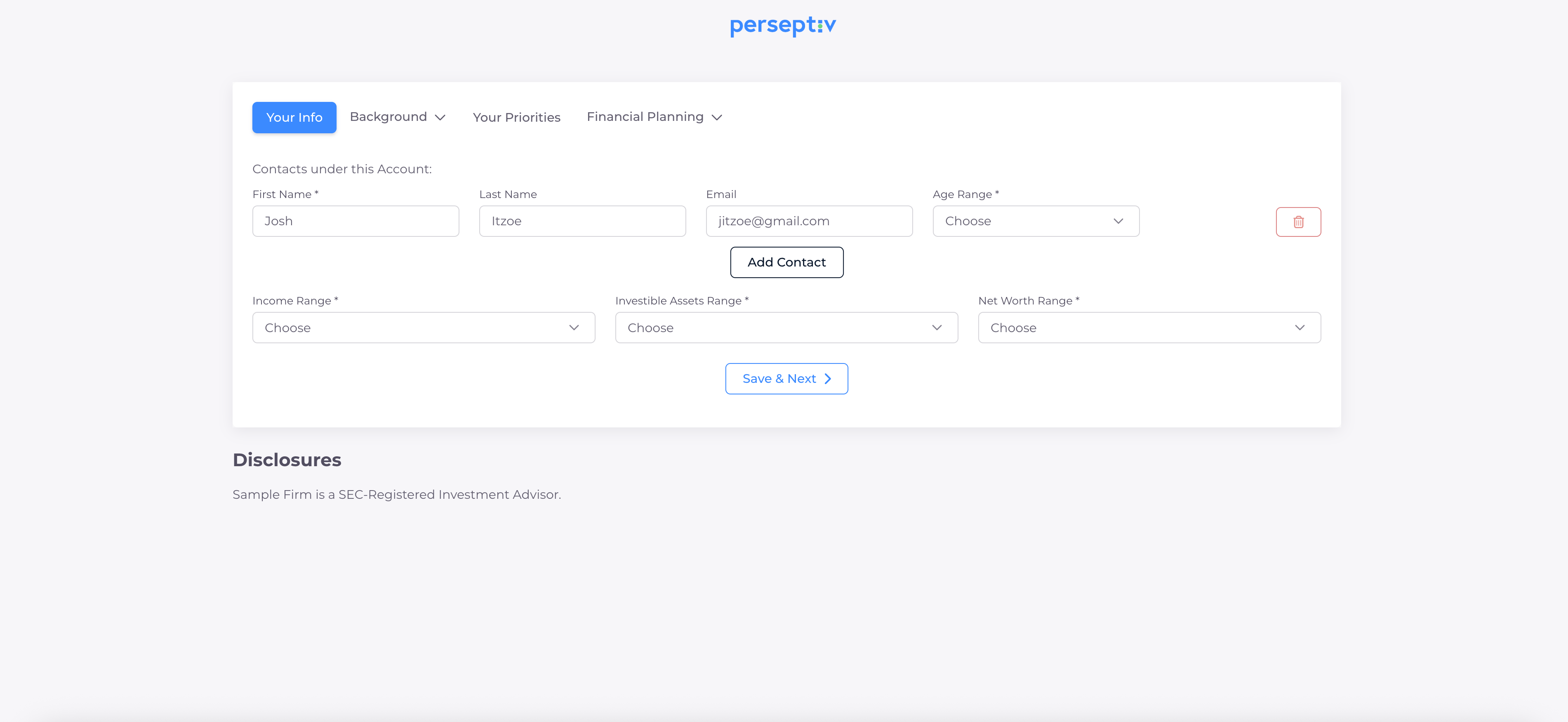The image size is (1568, 722).
Task: Click the arrow icon in Save & Next
Action: (x=827, y=379)
